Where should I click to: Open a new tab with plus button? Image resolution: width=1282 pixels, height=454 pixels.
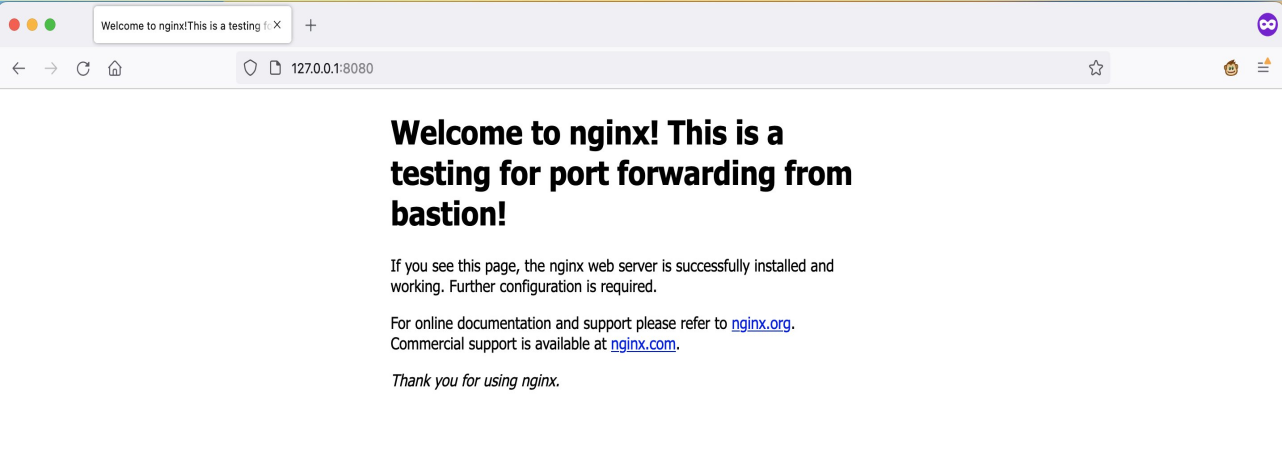coord(311,25)
